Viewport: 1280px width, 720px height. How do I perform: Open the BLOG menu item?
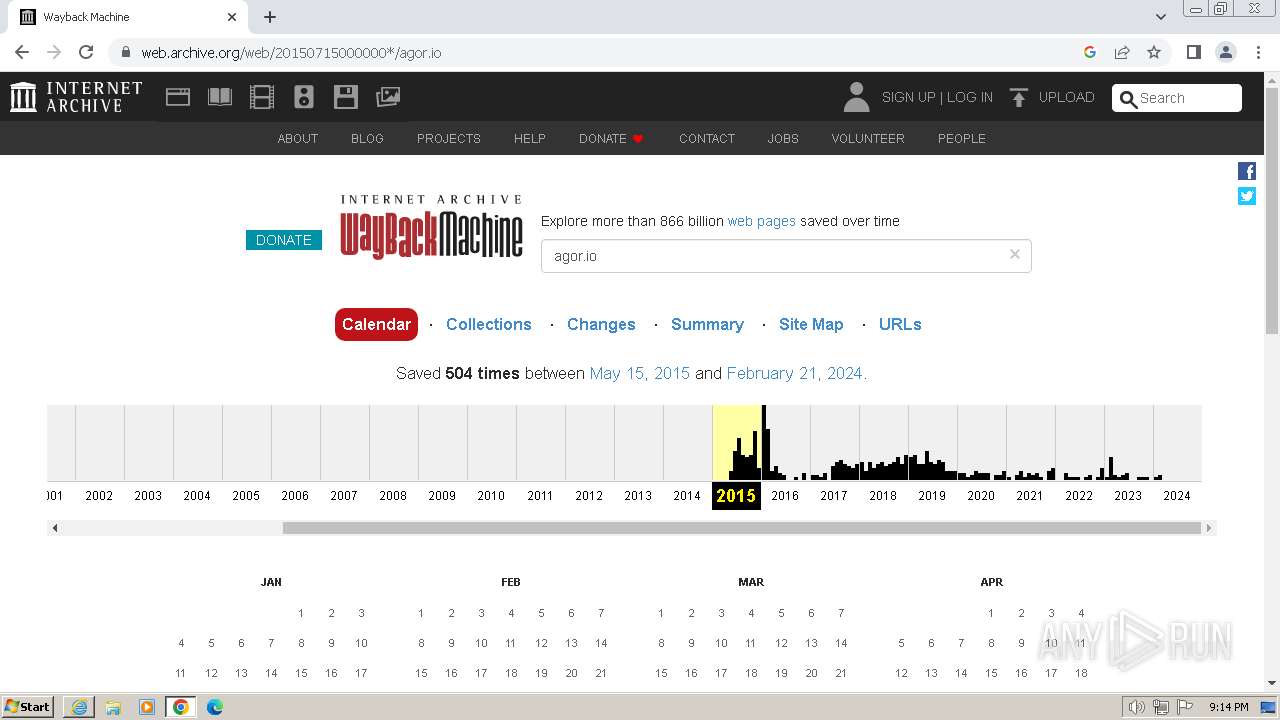(367, 138)
